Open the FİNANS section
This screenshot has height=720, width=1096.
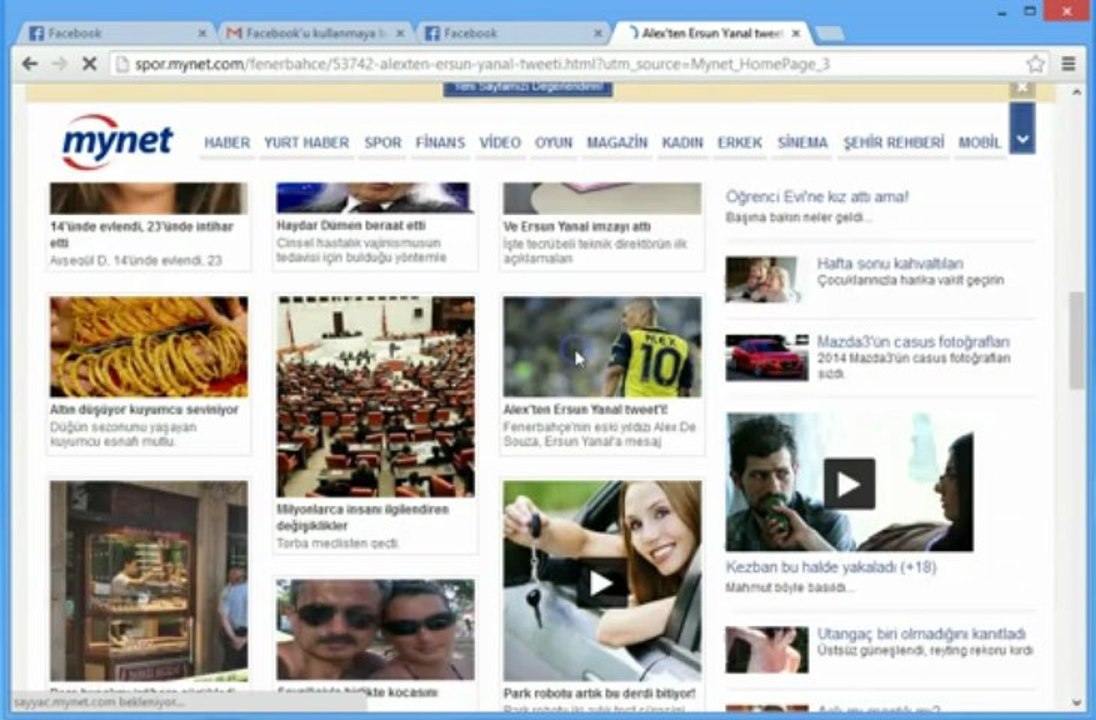point(440,143)
